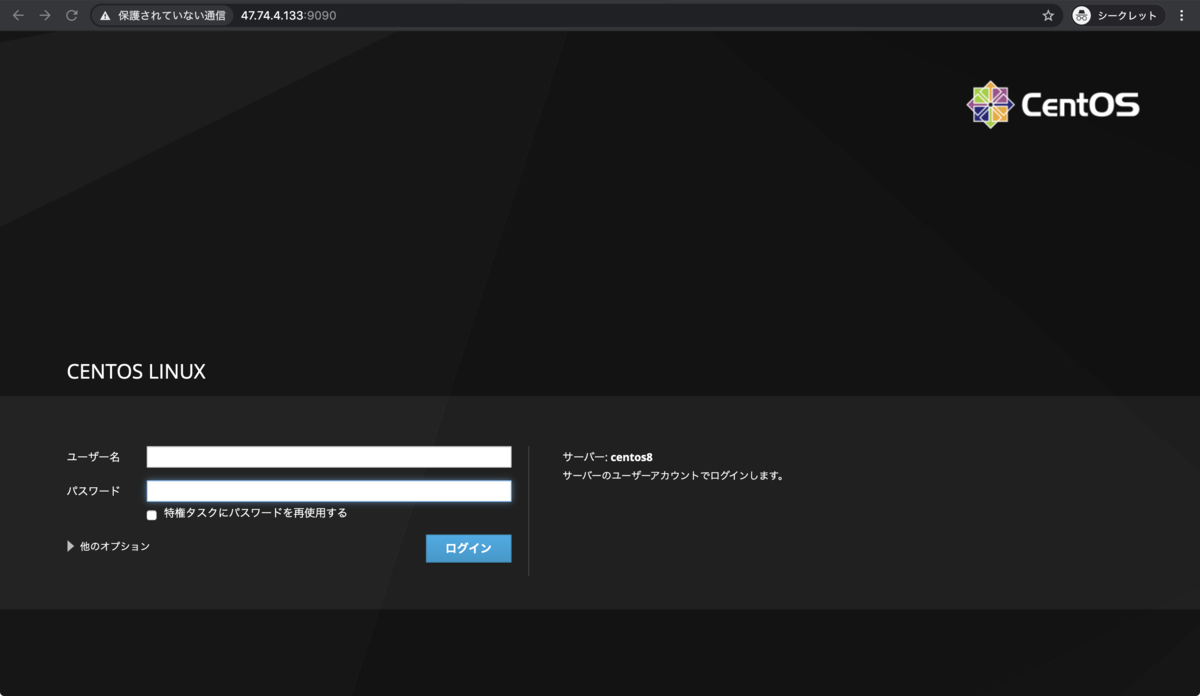Viewport: 1200px width, 696px height.
Task: Click the パスワード label
Action: 93,491
